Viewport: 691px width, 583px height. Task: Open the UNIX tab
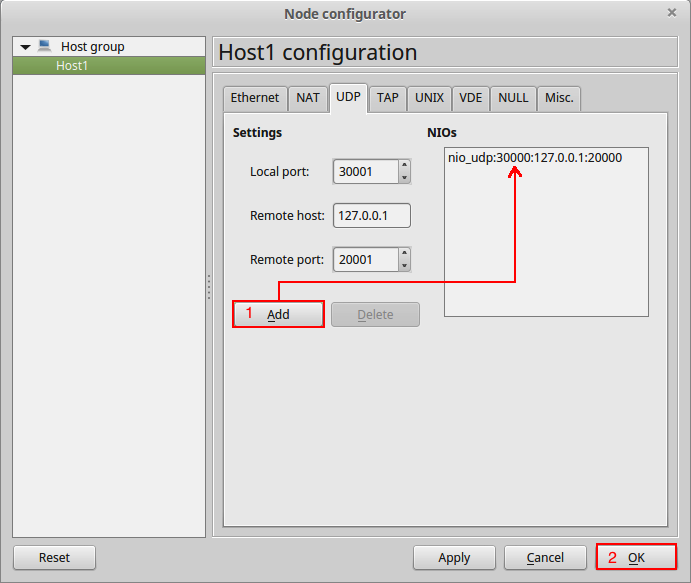(x=429, y=98)
